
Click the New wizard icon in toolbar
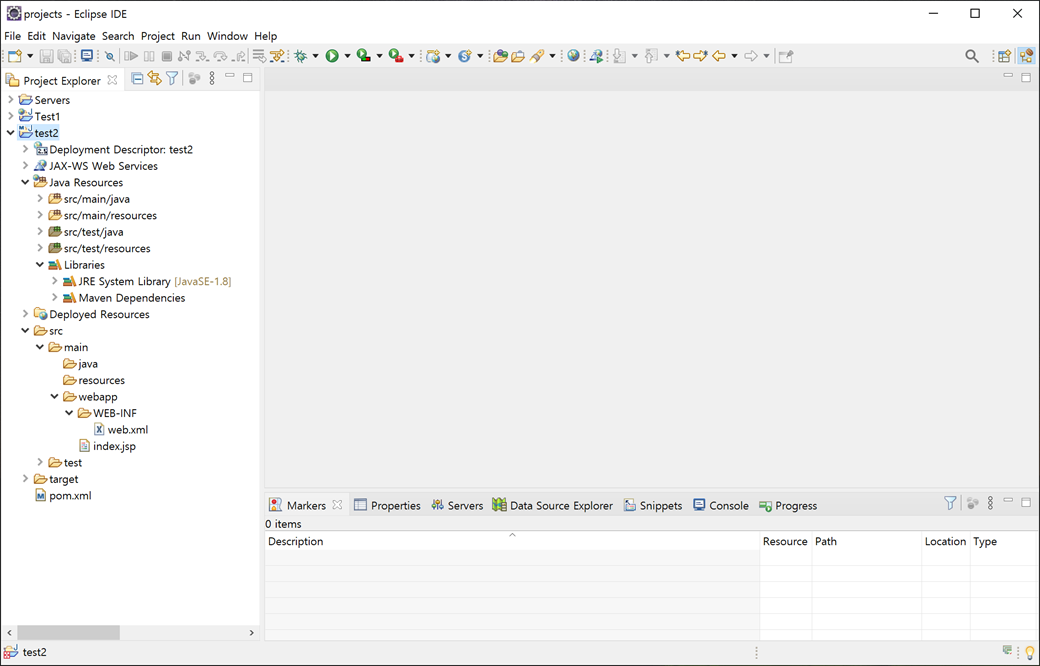15,56
